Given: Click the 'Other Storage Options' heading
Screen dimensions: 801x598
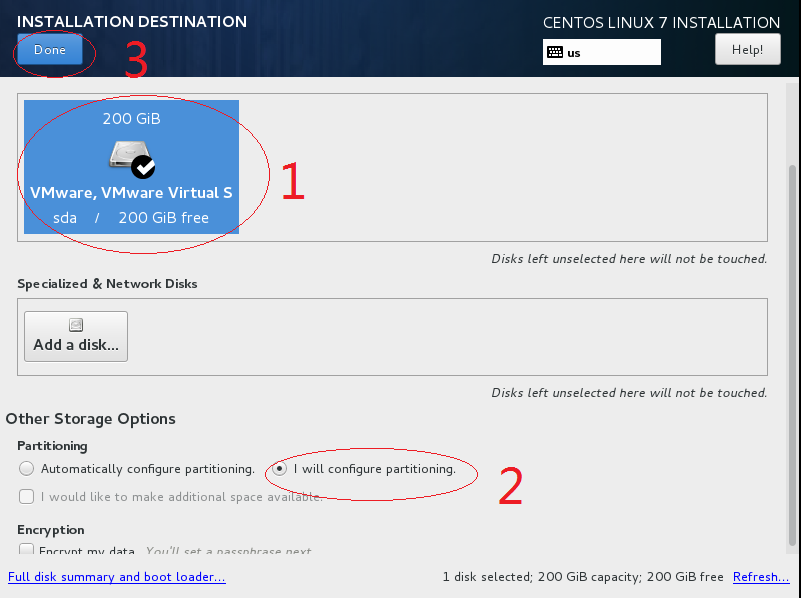Looking at the screenshot, I should [x=90, y=419].
